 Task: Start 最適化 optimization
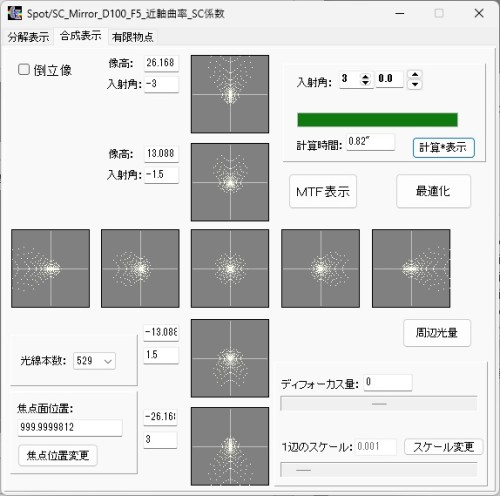(433, 191)
